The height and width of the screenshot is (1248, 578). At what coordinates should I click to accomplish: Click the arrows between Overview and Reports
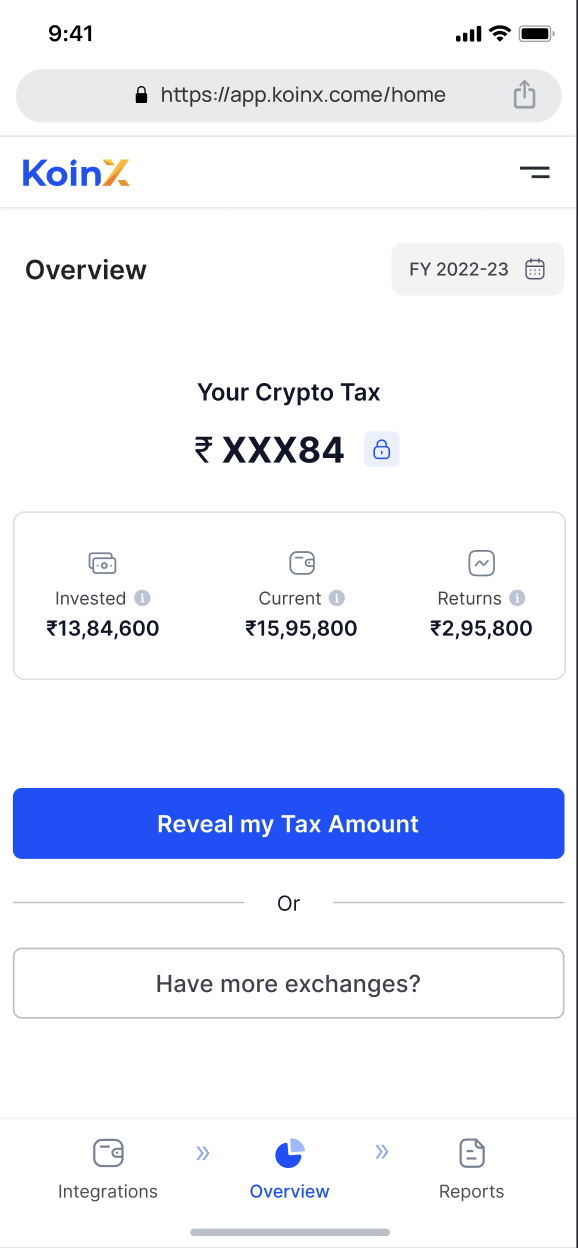(382, 1152)
